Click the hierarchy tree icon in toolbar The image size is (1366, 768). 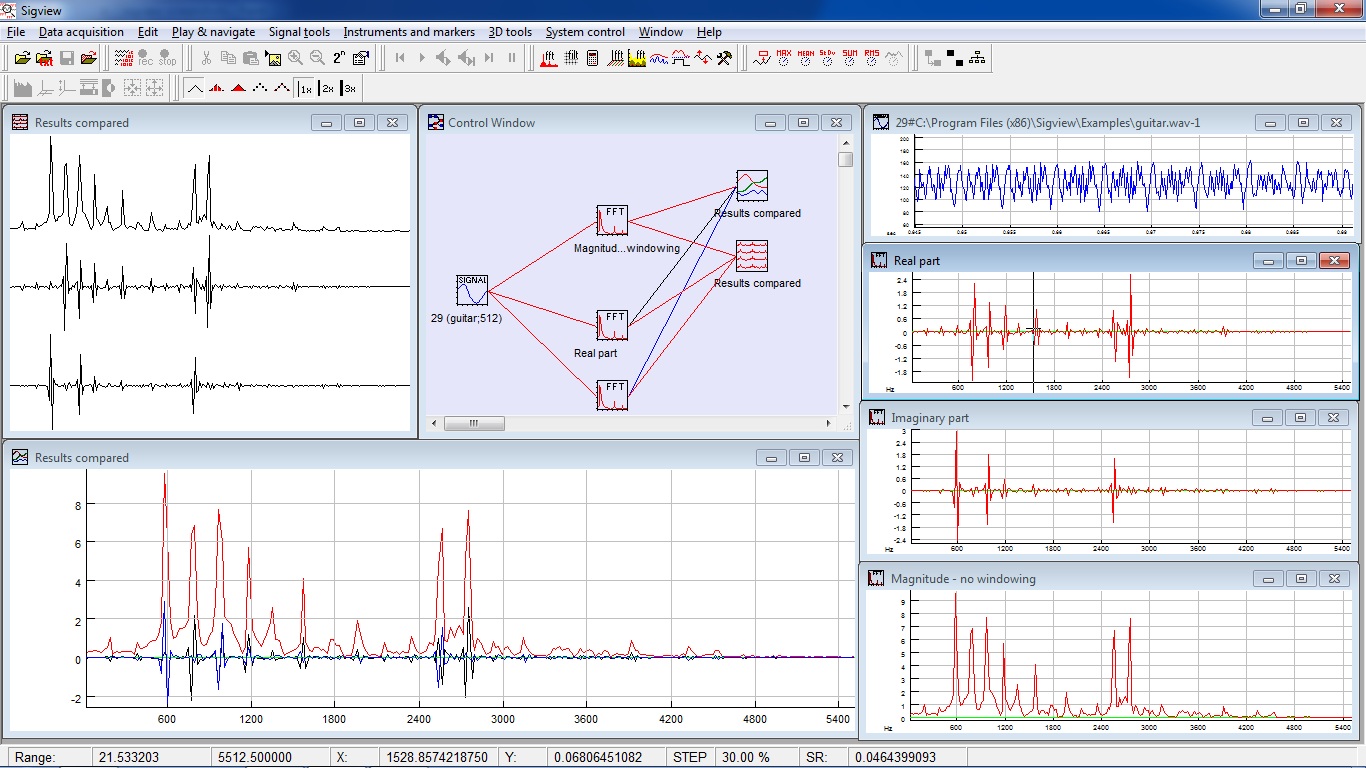977,58
